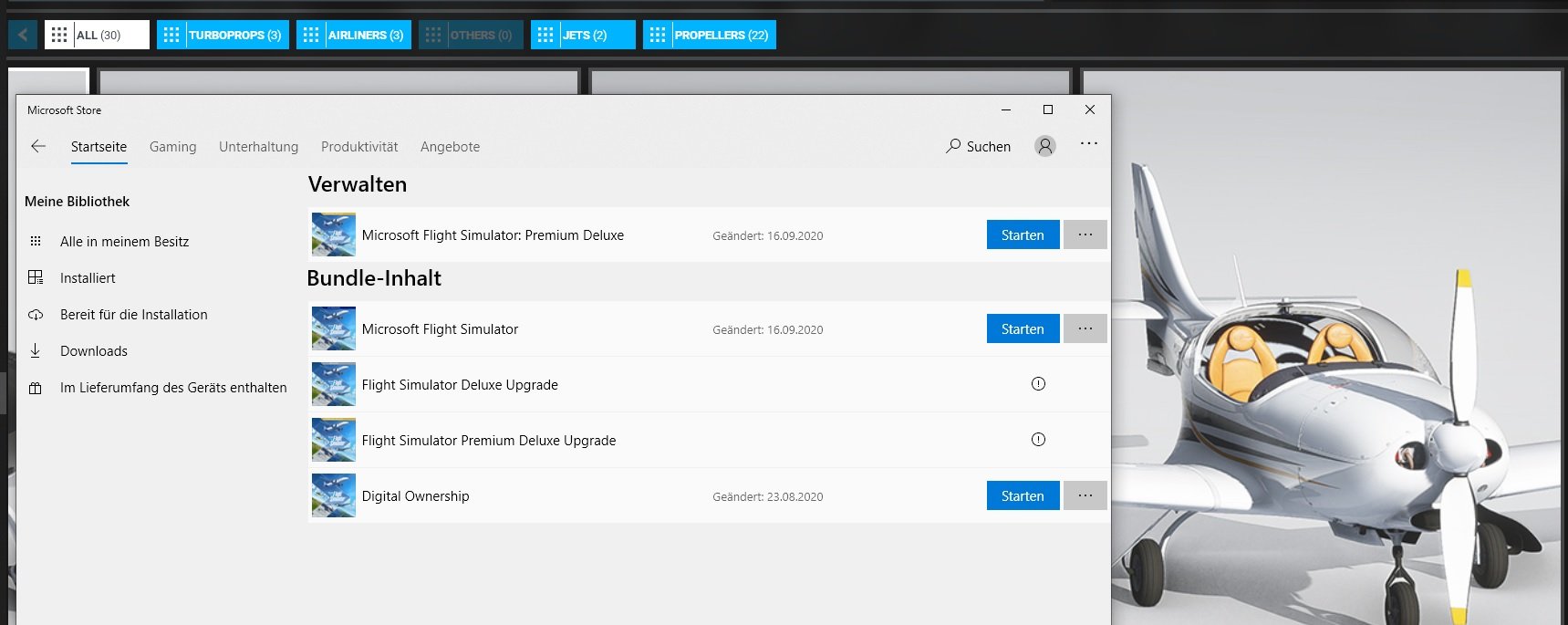Viewport: 1568px width, 625px height.
Task: Click the grid icon on PROPELLERS filter
Action: coord(658,35)
